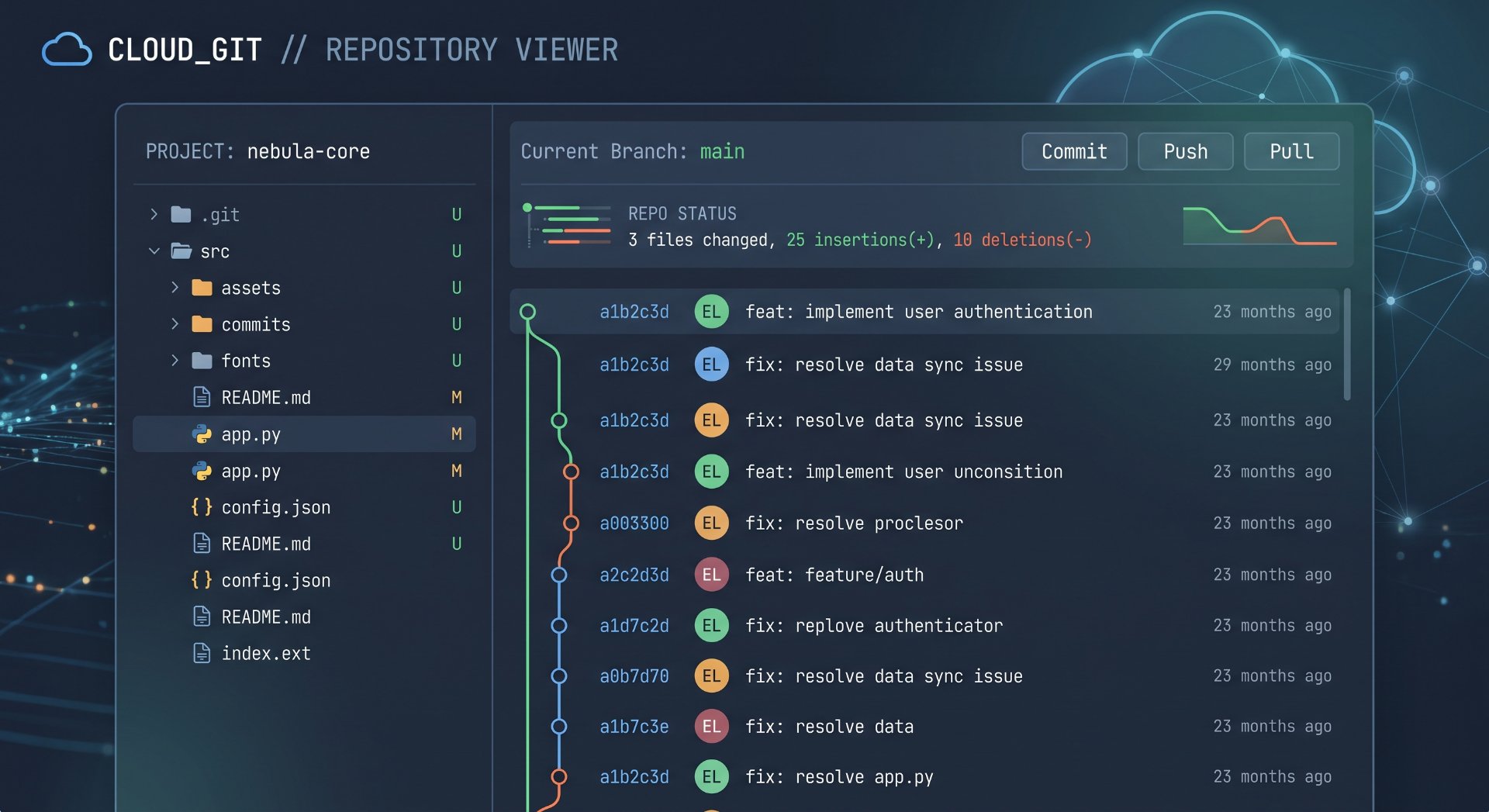Viewport: 1489px width, 812px height.
Task: Click the Python icon of highlighted app.py
Action: 202,434
